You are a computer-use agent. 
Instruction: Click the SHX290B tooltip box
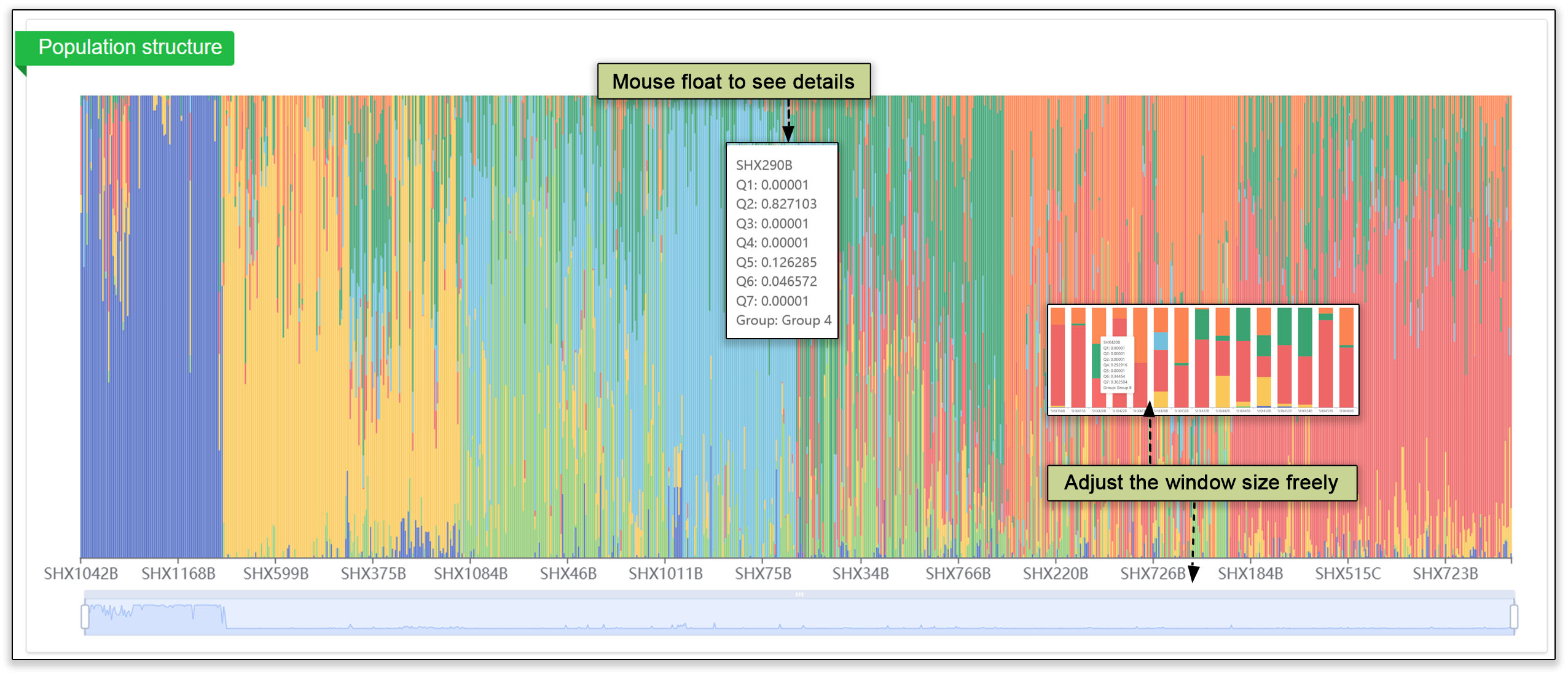tap(782, 241)
